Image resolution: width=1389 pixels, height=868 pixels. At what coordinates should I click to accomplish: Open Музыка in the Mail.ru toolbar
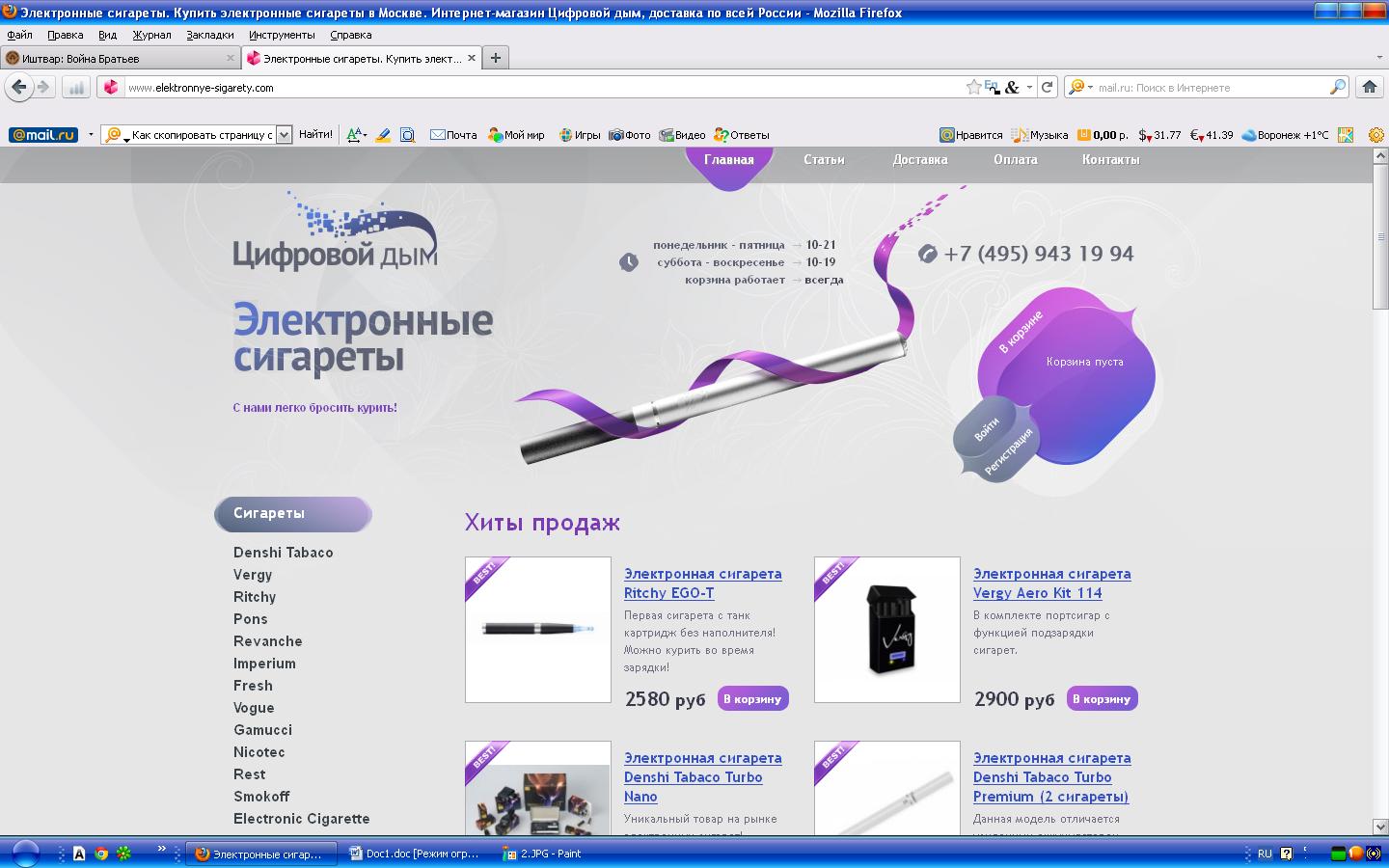1040,135
